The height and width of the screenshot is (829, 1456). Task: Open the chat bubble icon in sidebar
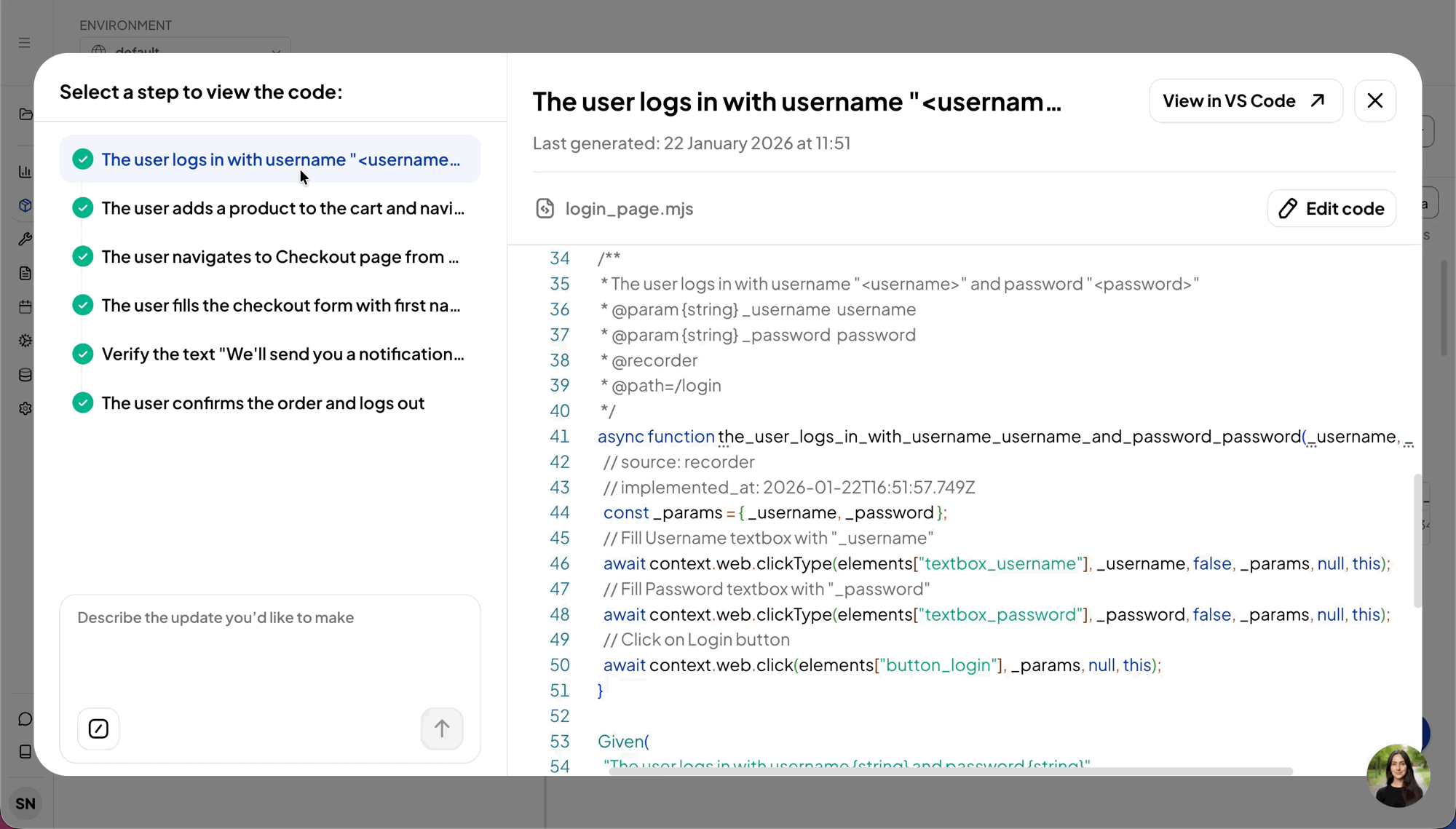pyautogui.click(x=25, y=719)
